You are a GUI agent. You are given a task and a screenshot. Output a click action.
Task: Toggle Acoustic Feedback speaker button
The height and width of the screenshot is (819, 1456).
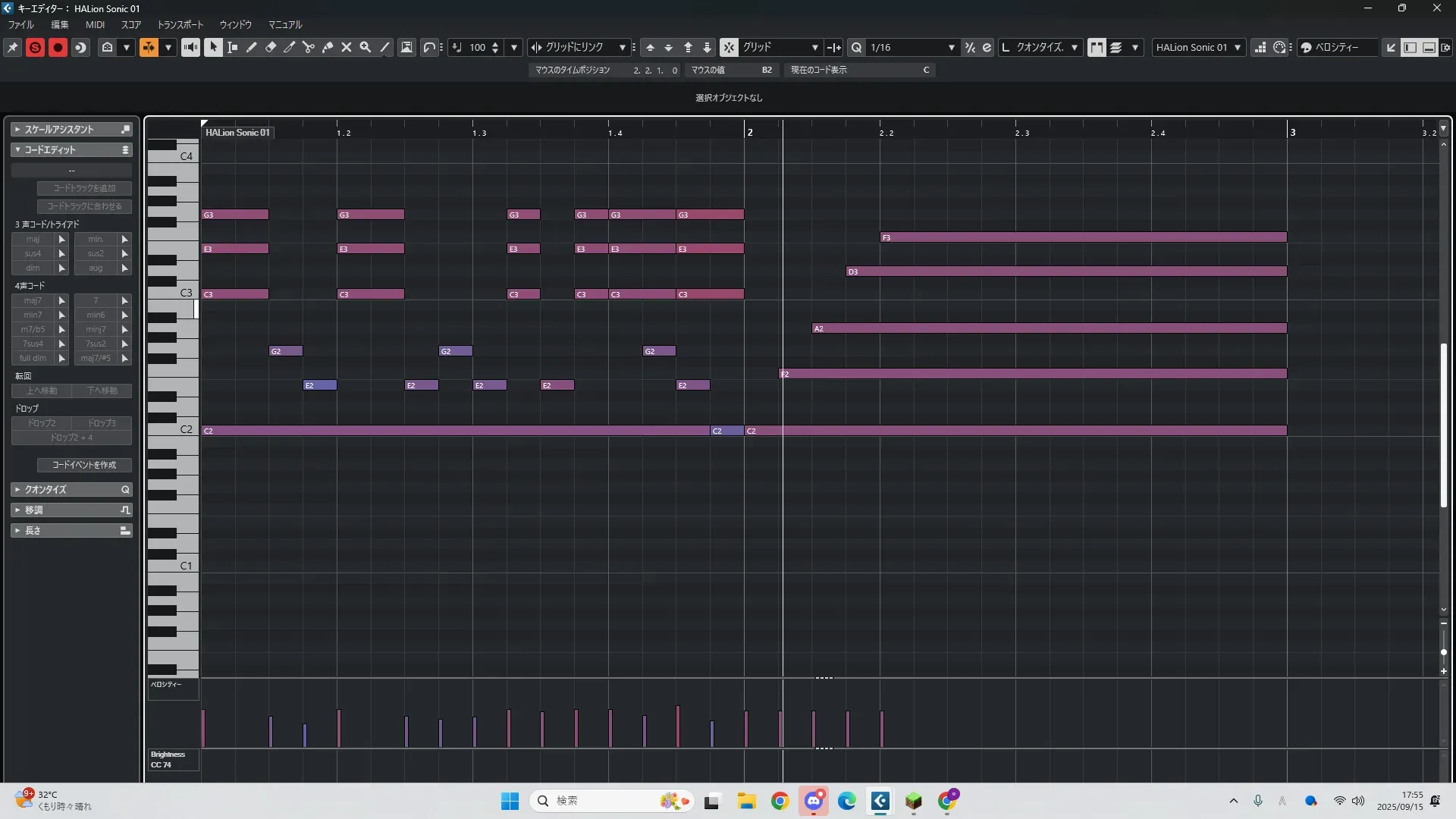pos(190,47)
